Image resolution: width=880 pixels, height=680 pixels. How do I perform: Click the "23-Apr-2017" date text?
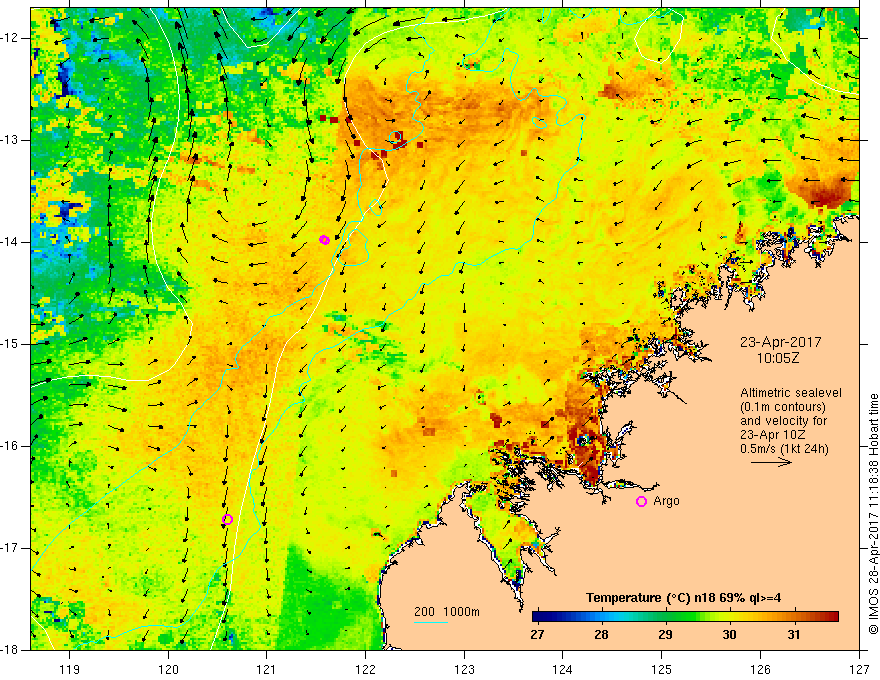coord(780,342)
